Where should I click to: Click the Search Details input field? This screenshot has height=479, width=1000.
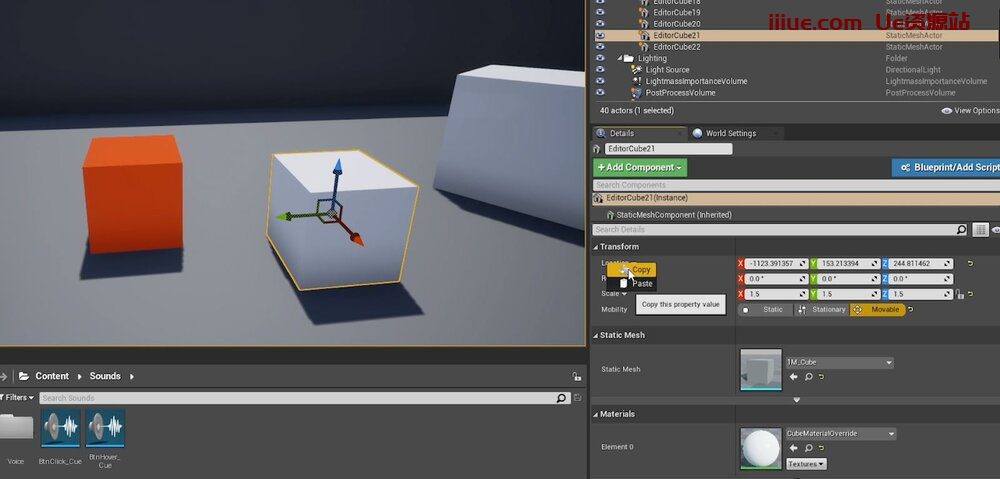pos(775,230)
